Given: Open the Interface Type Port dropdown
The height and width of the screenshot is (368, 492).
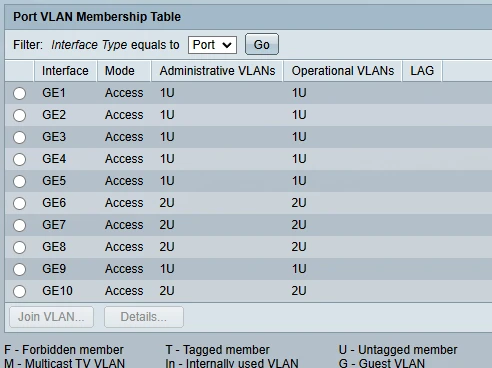Looking at the screenshot, I should [212, 45].
